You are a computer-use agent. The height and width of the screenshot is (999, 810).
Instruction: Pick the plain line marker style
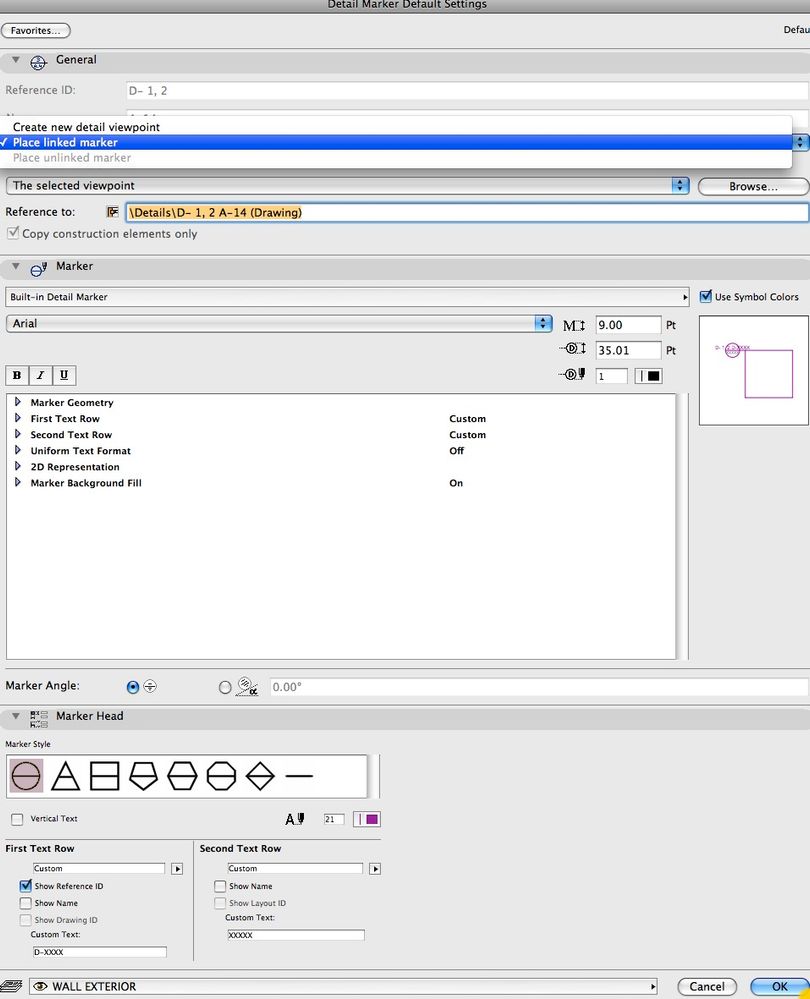point(299,776)
